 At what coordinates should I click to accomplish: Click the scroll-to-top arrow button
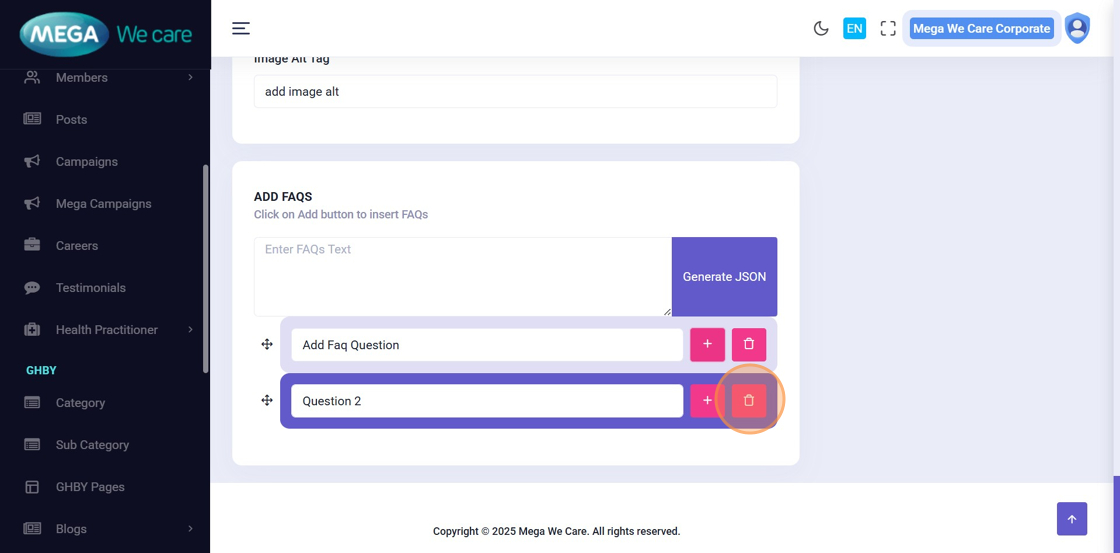[1071, 519]
